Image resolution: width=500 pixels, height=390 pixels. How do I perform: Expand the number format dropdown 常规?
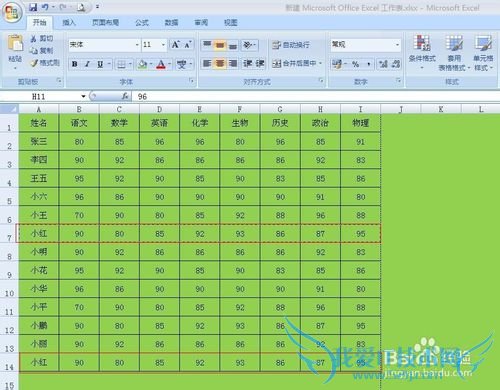[x=397, y=45]
